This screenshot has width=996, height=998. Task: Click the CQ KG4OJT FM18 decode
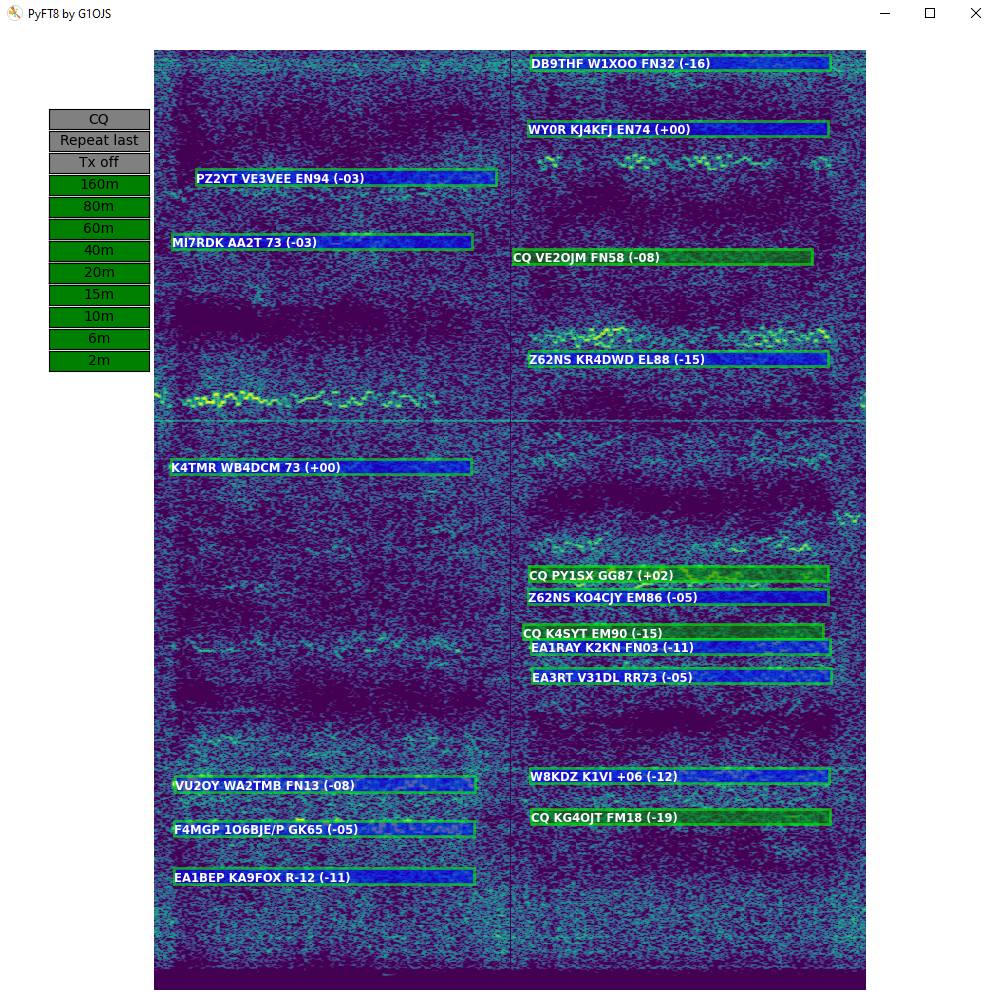(680, 816)
